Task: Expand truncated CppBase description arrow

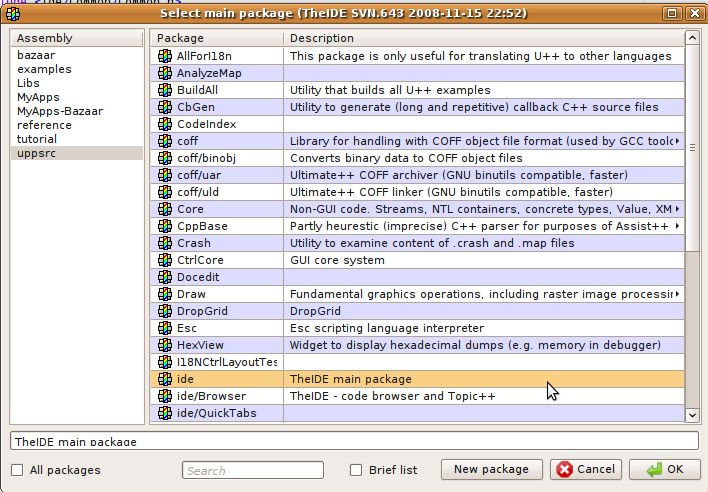Action: click(678, 226)
